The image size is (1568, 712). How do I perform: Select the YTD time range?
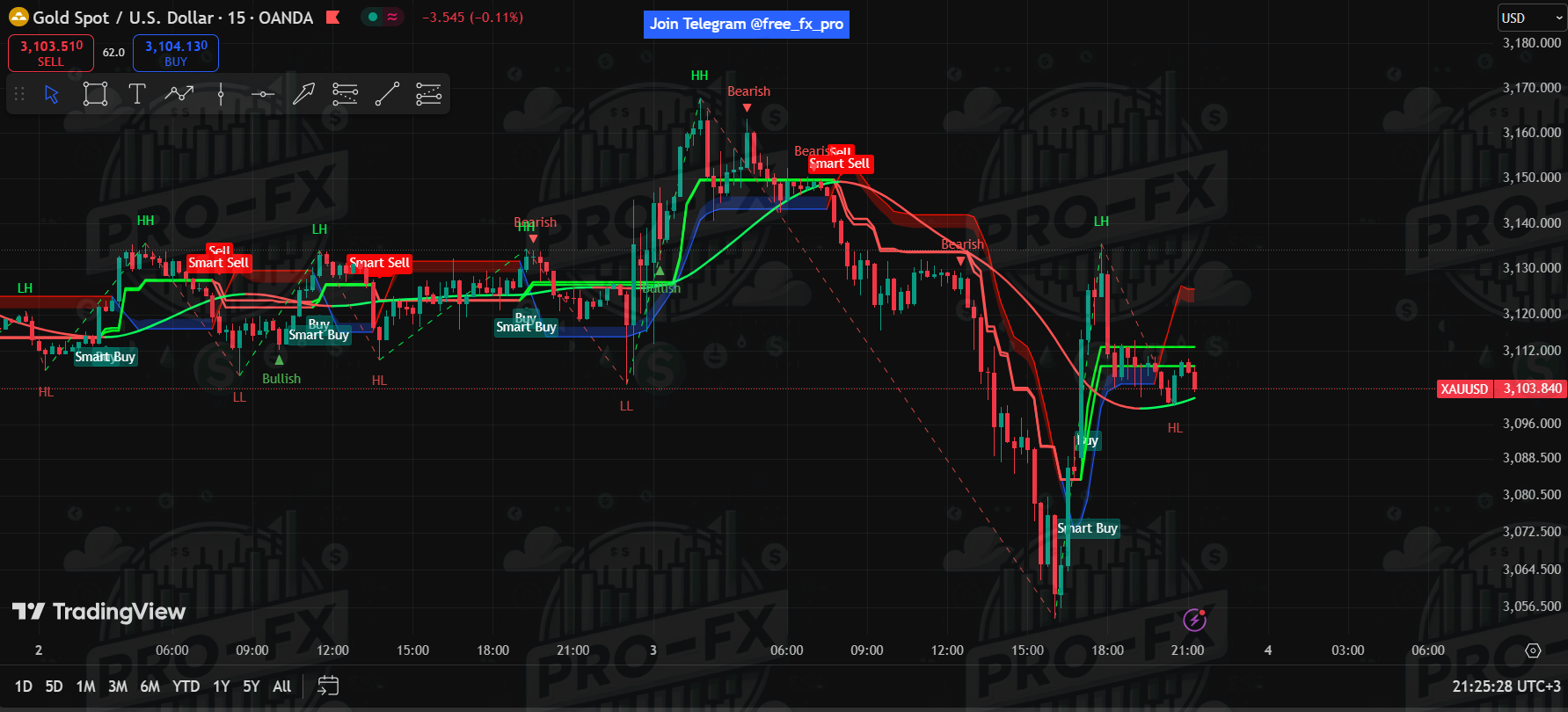point(186,687)
